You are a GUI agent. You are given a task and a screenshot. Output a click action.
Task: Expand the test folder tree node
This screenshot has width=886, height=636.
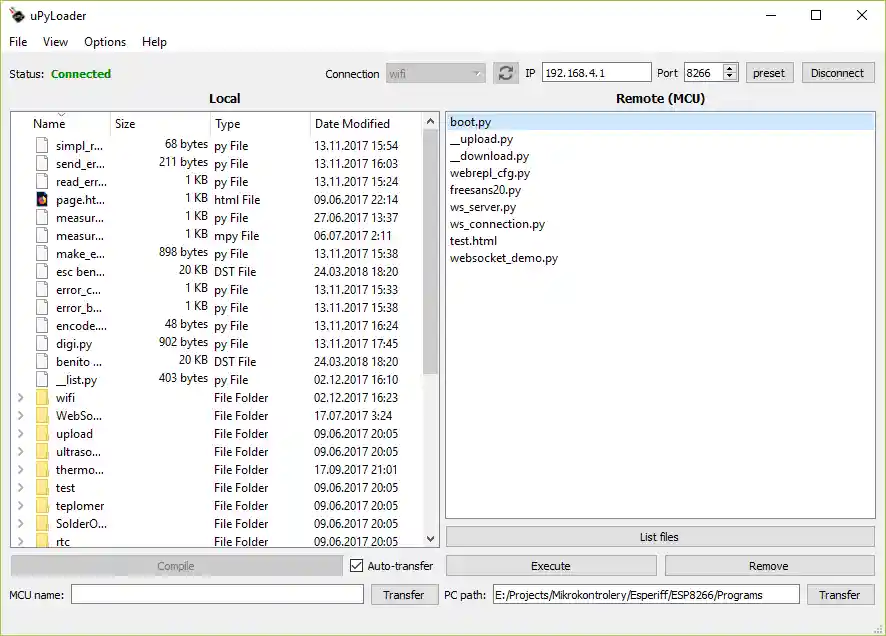click(20, 488)
